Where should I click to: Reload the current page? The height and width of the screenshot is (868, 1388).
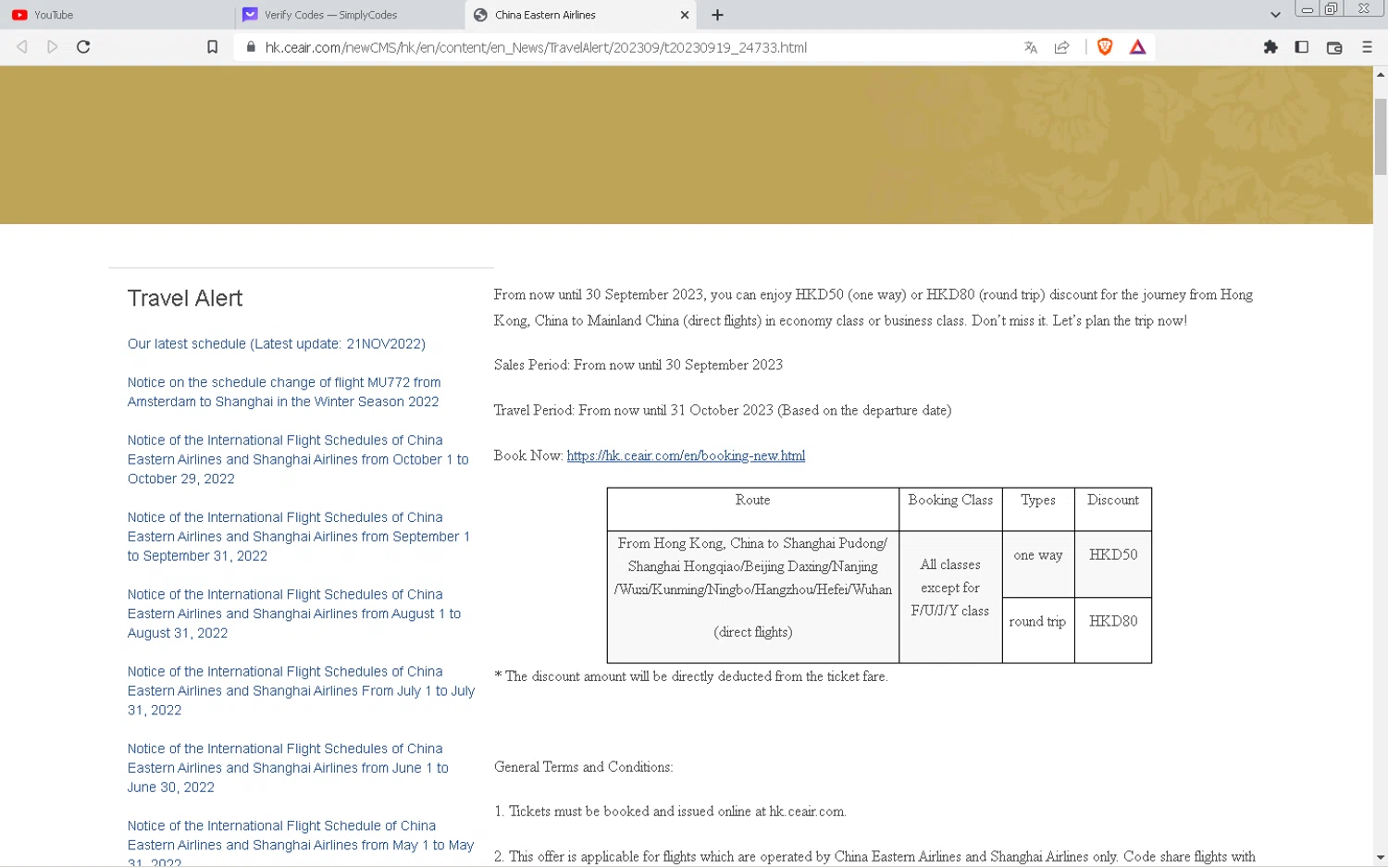pos(83,47)
